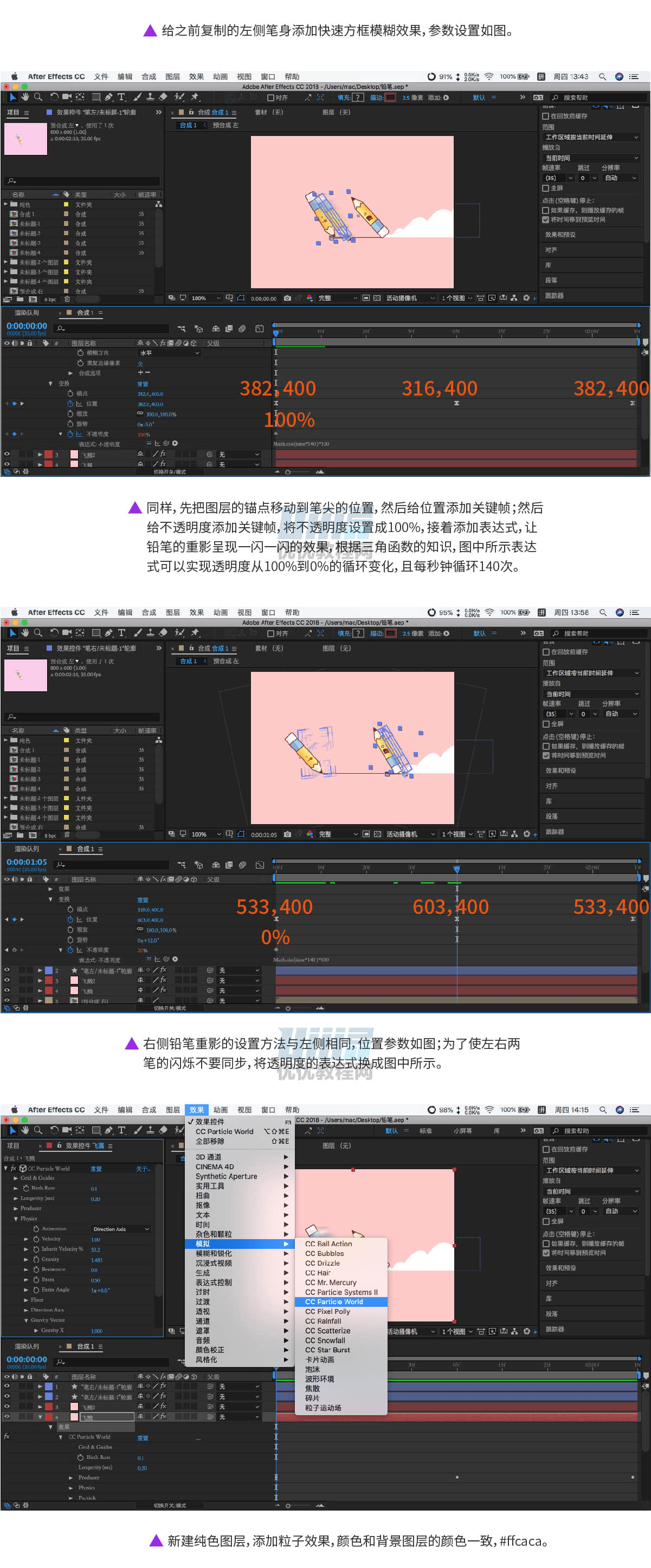The width and height of the screenshot is (651, 1568).
Task: Select the Selection arrow tool in 13:58 toolbar
Action: pyautogui.click(x=13, y=633)
